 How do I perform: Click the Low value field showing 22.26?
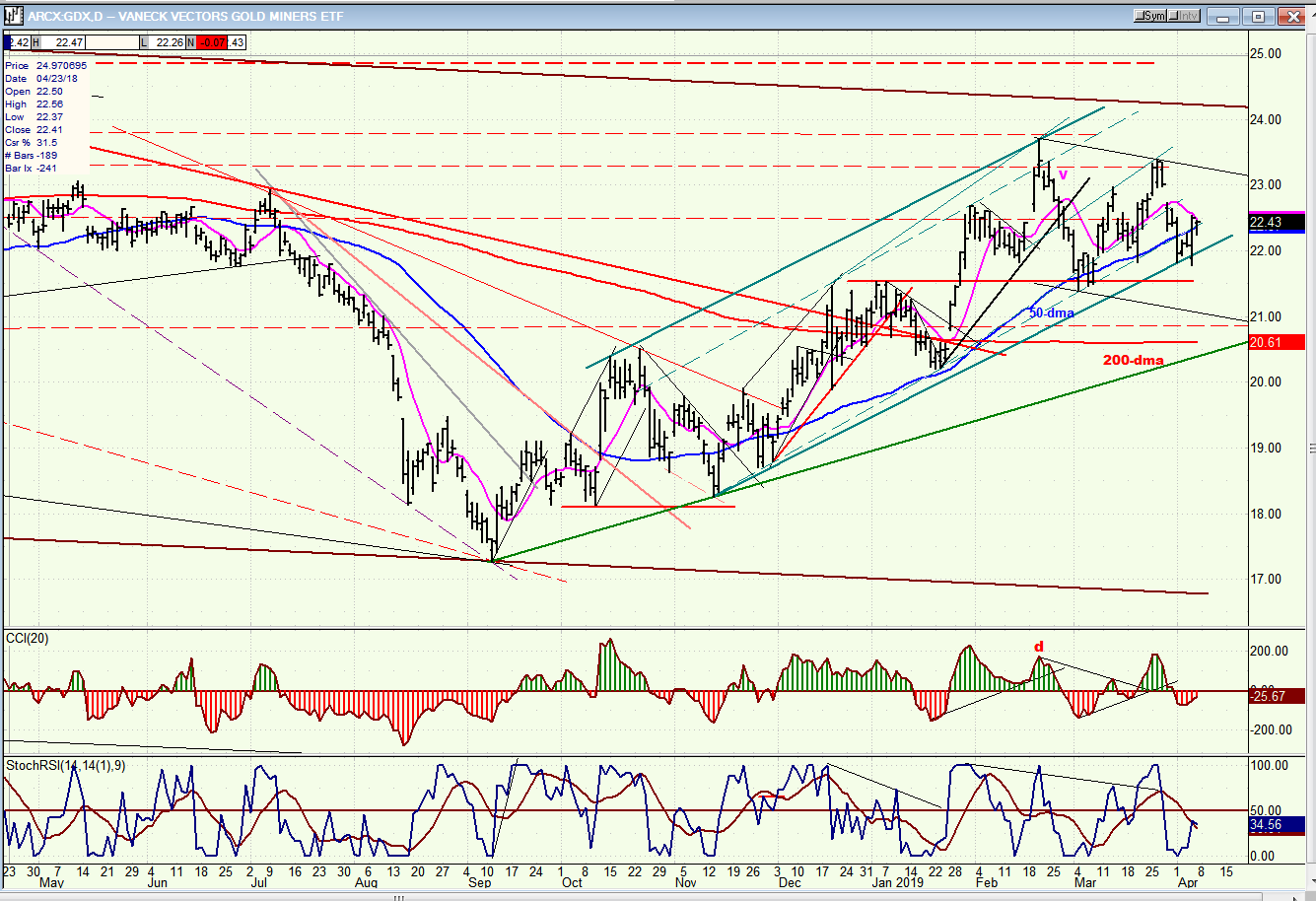pyautogui.click(x=170, y=42)
